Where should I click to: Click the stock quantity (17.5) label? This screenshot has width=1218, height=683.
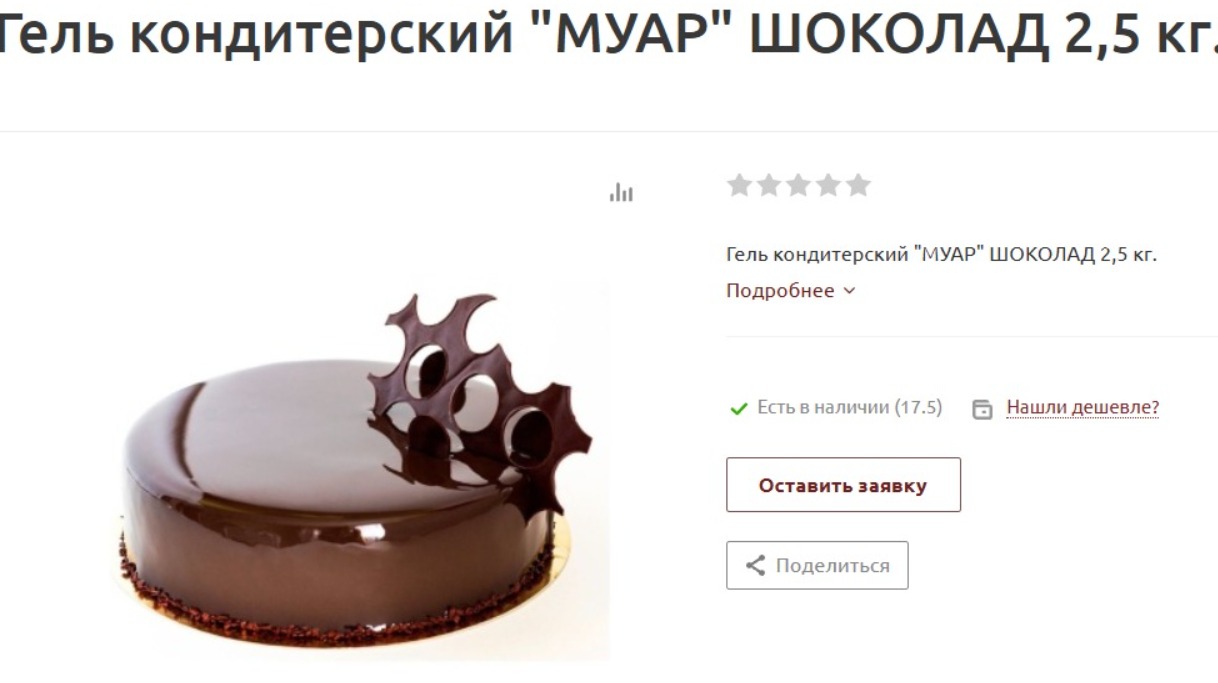(918, 407)
